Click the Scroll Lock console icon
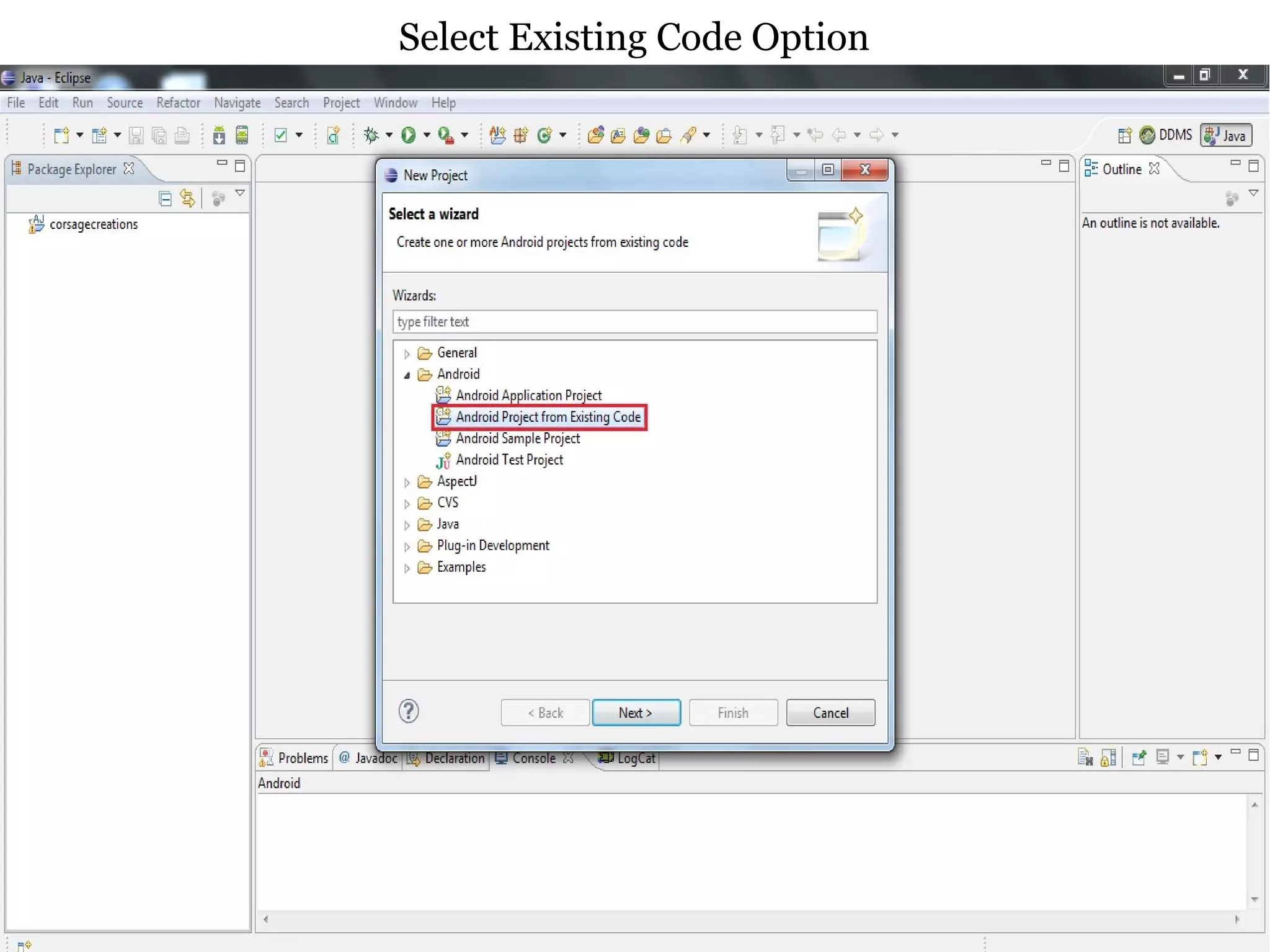Image resolution: width=1270 pixels, height=952 pixels. click(1109, 757)
